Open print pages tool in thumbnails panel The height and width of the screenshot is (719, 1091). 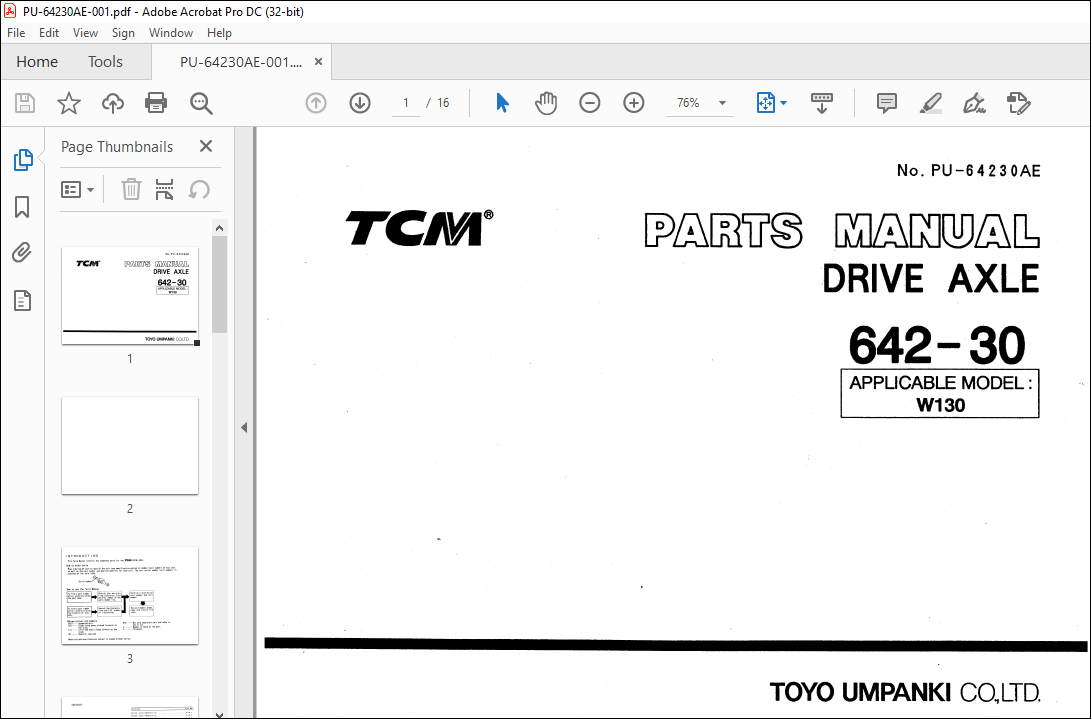tap(164, 189)
